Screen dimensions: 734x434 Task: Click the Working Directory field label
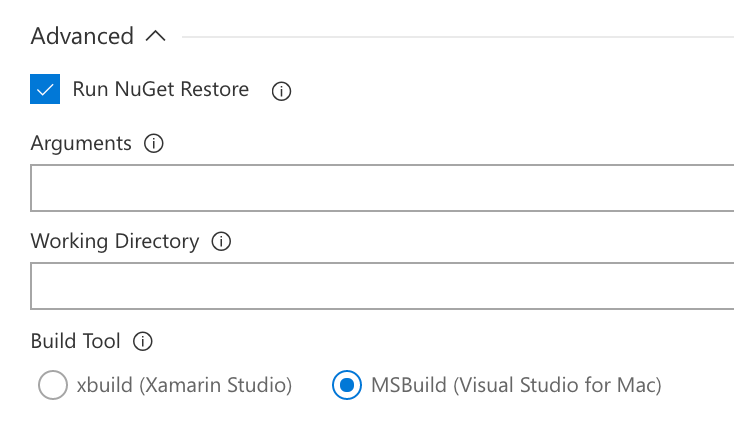click(115, 242)
